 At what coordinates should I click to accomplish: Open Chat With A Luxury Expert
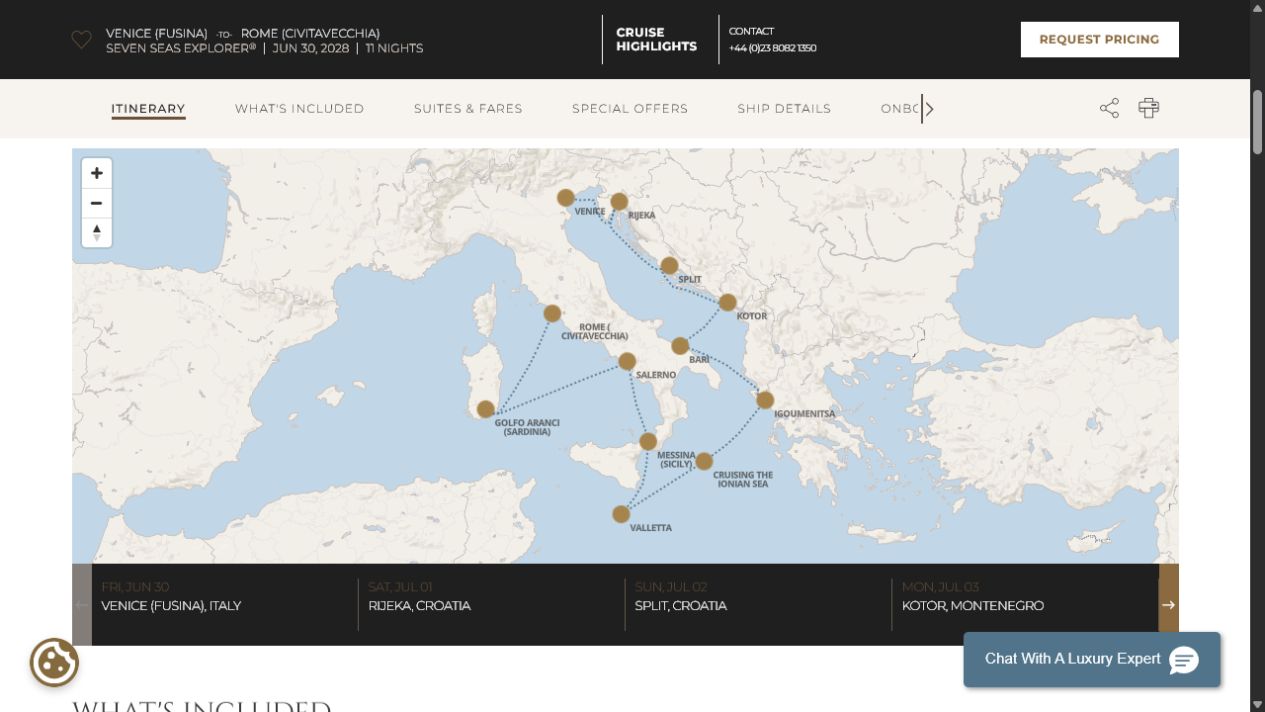(1092, 659)
